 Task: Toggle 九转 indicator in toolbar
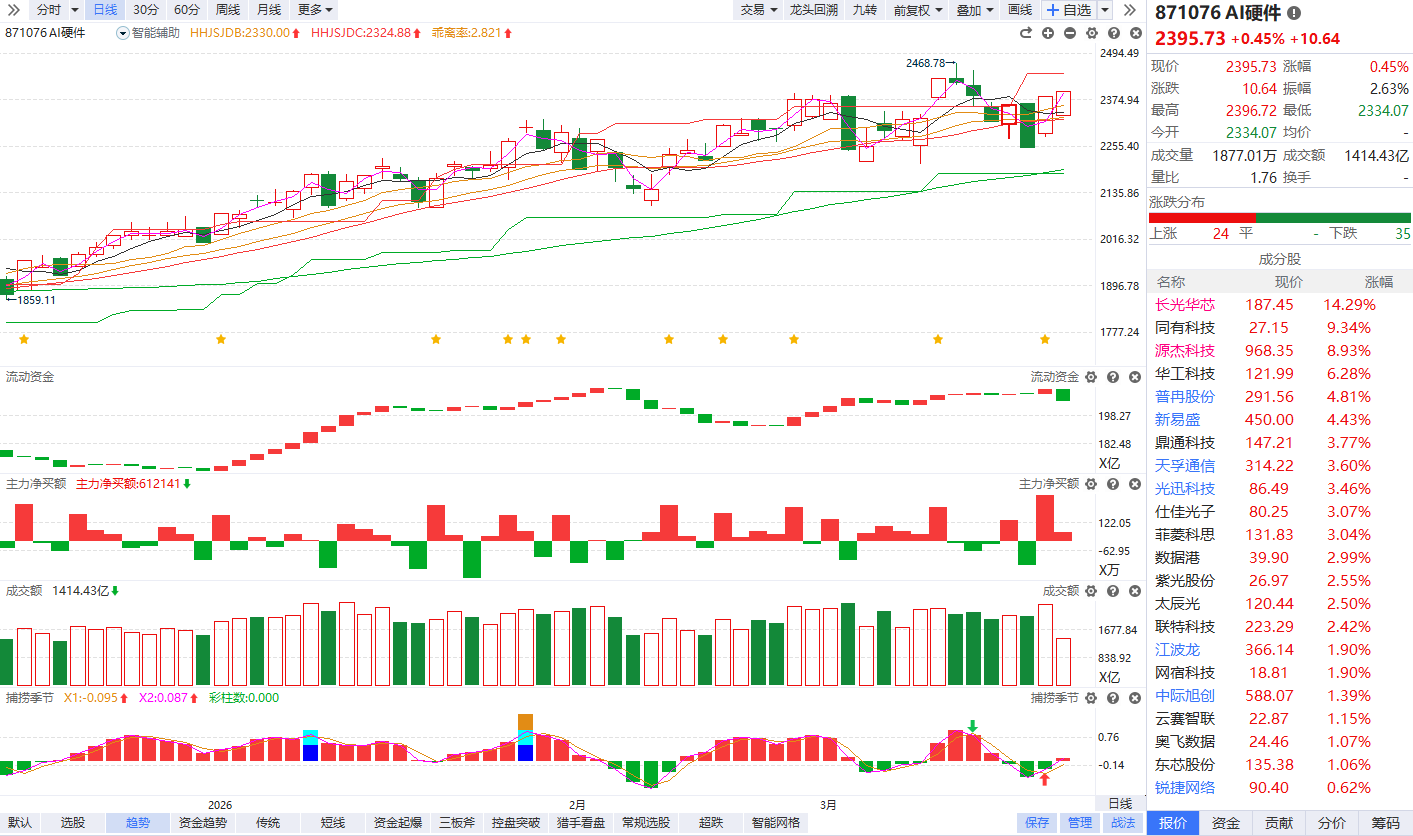864,10
